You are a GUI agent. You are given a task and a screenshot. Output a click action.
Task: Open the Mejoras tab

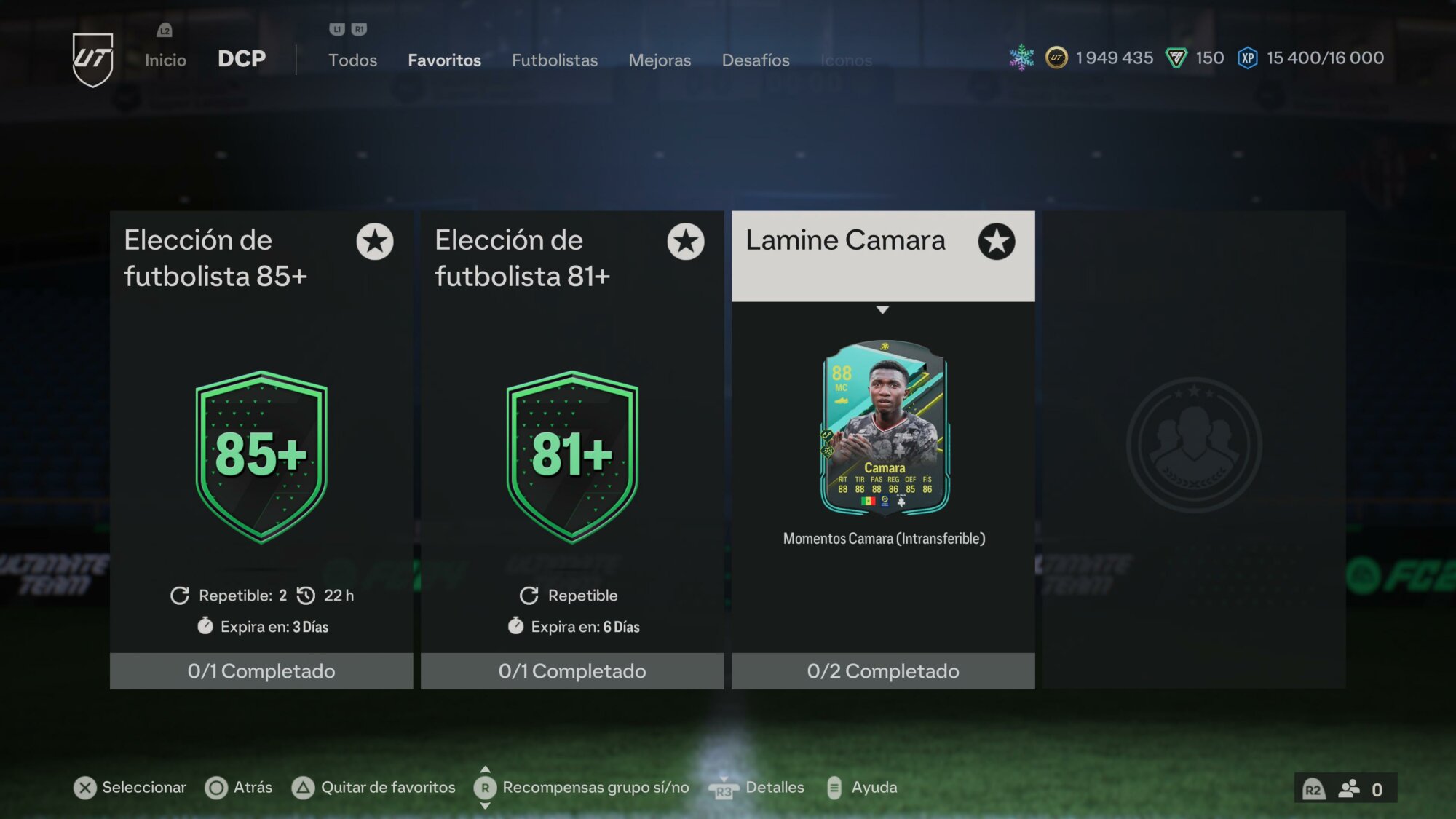[660, 60]
